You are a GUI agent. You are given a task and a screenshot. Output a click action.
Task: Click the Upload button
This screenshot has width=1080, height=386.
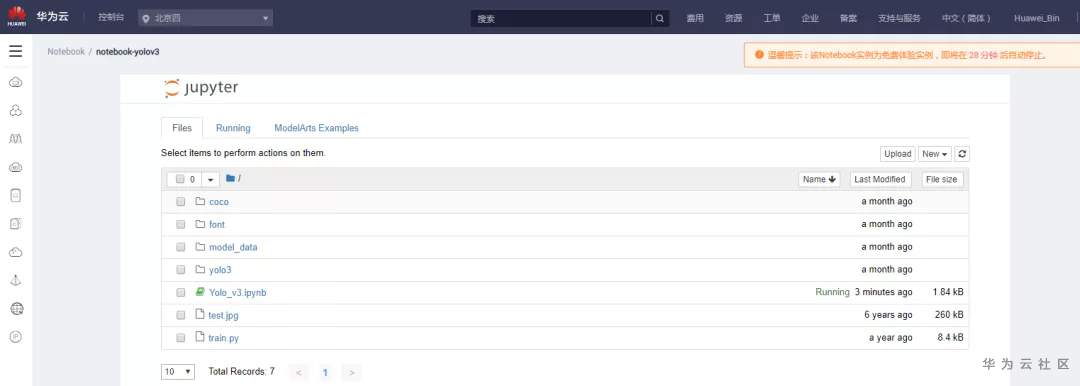pyautogui.click(x=897, y=154)
